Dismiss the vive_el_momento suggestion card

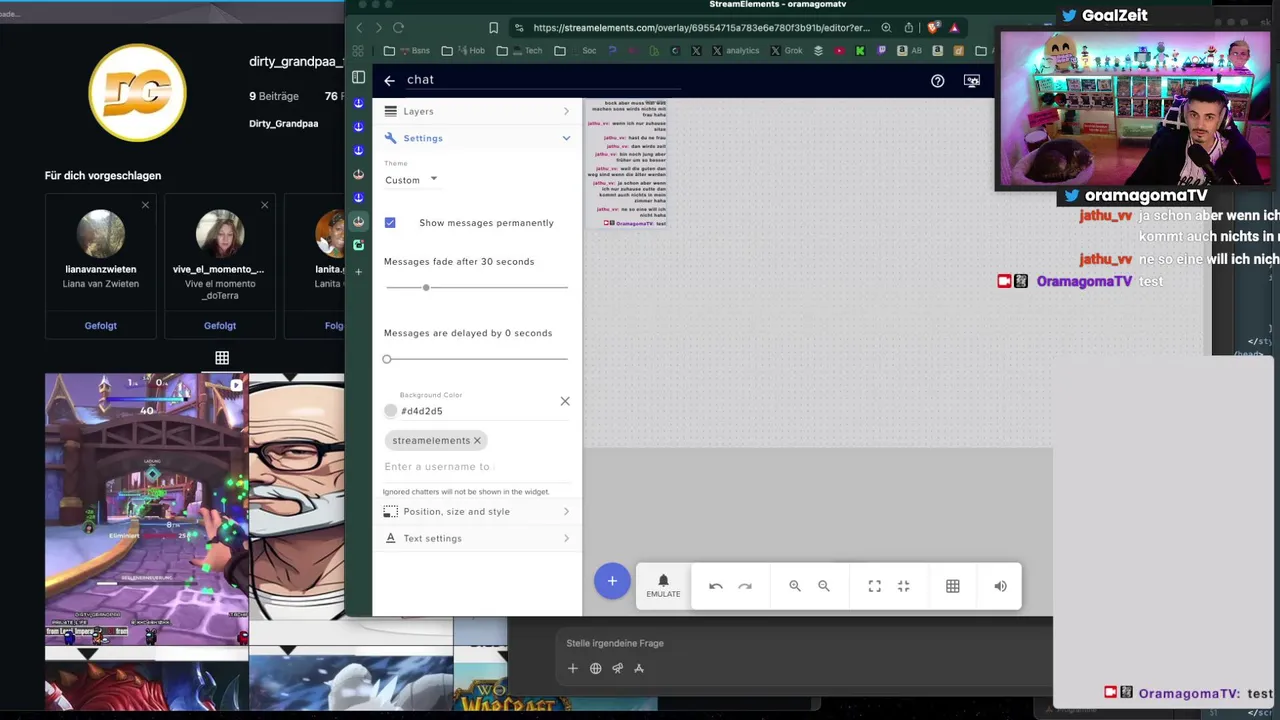pos(264,205)
